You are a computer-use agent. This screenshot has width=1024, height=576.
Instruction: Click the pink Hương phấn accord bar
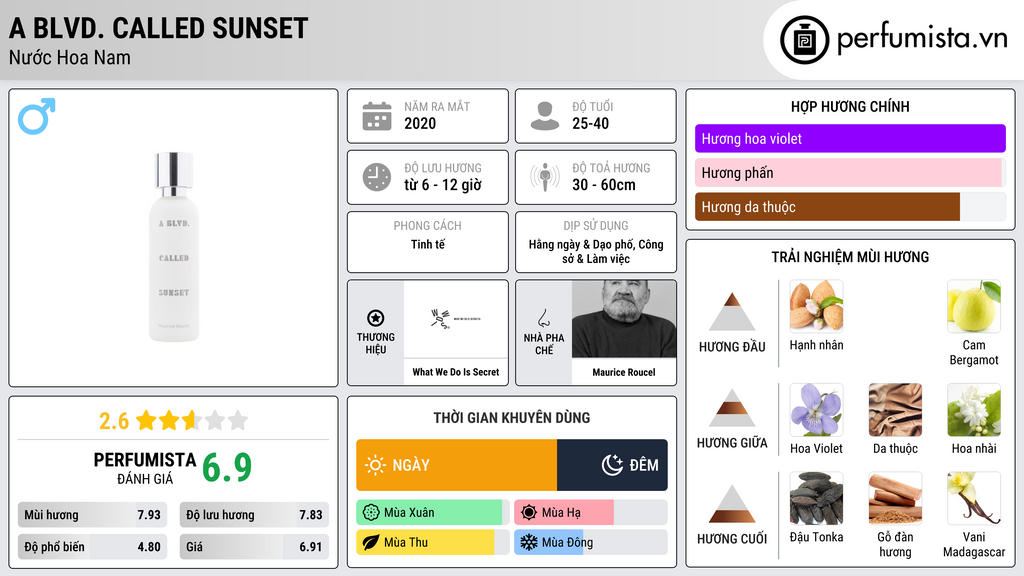(x=850, y=173)
